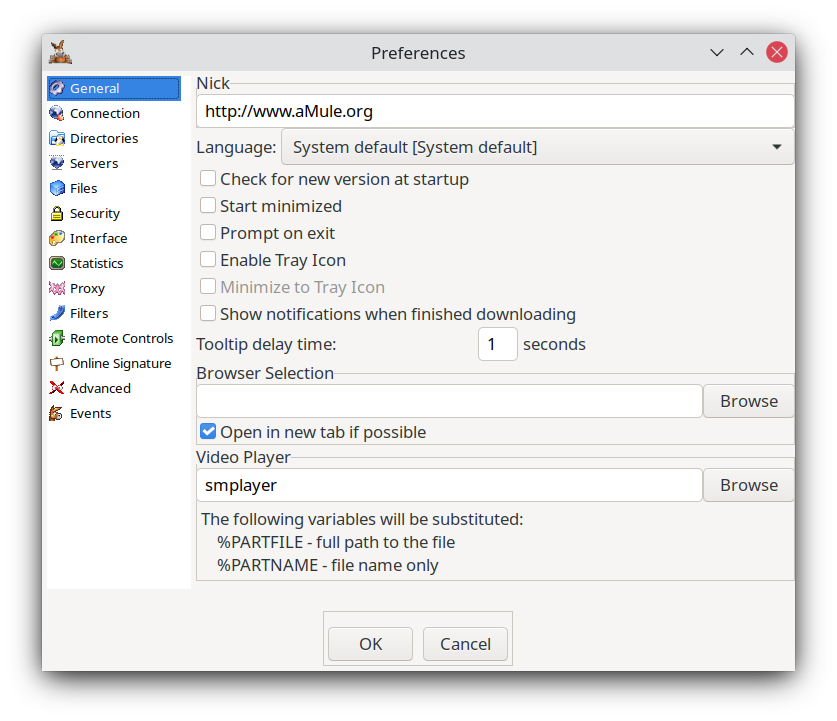Select the Servers preferences label
The width and height of the screenshot is (837, 721).
[94, 163]
